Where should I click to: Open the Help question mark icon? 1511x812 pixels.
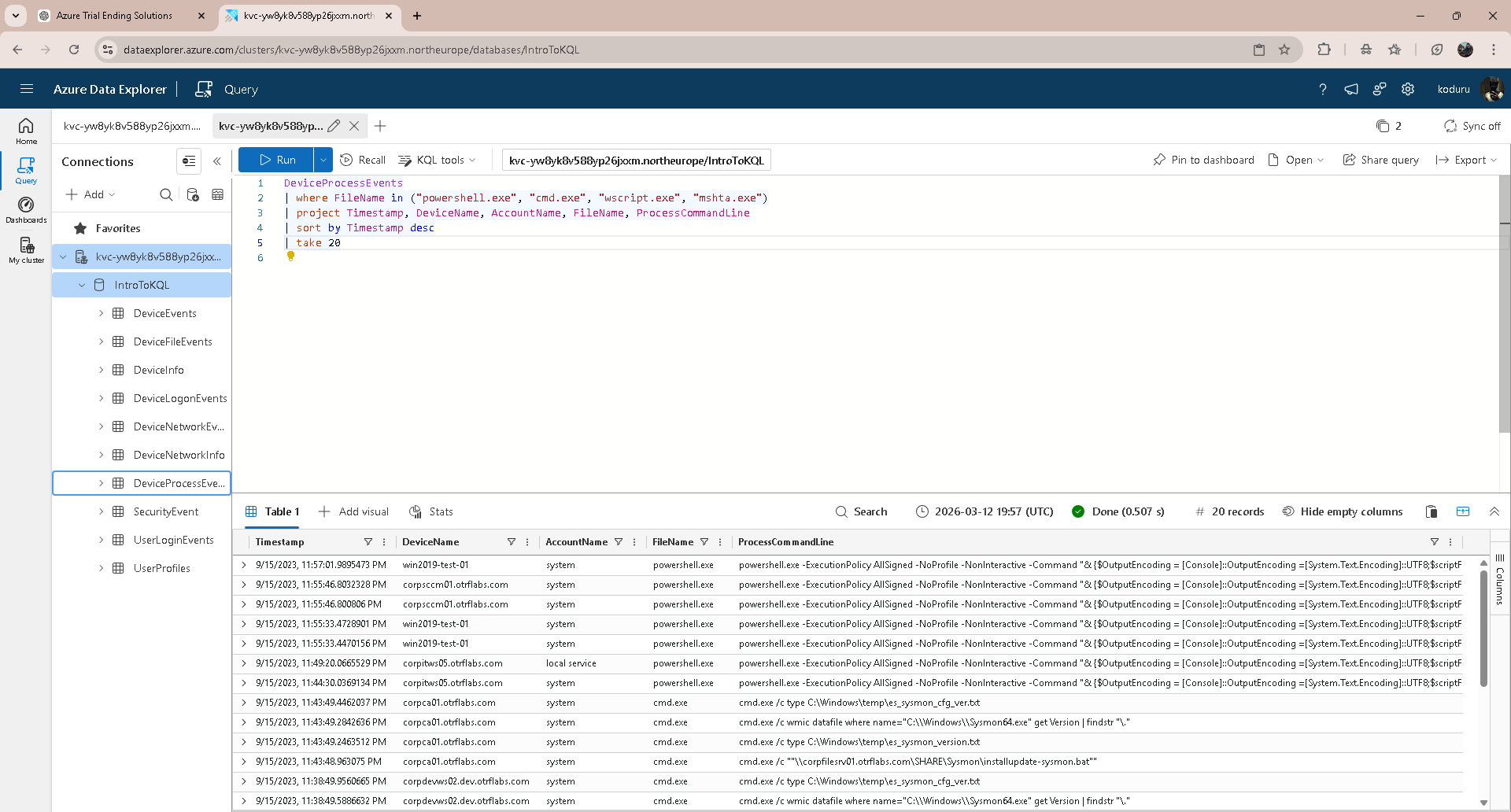point(1323,89)
